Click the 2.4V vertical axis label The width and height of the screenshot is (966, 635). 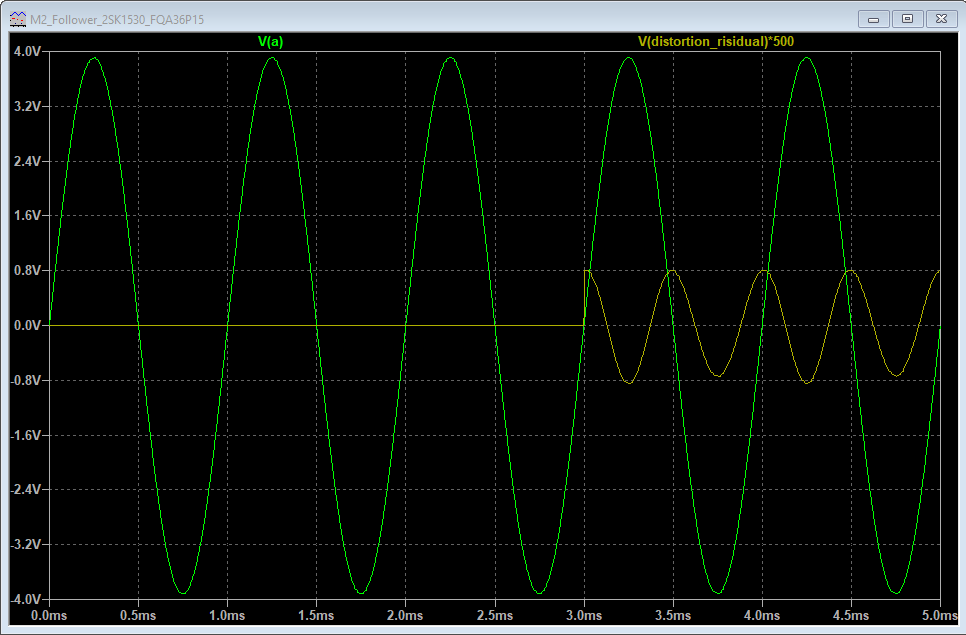(27, 161)
